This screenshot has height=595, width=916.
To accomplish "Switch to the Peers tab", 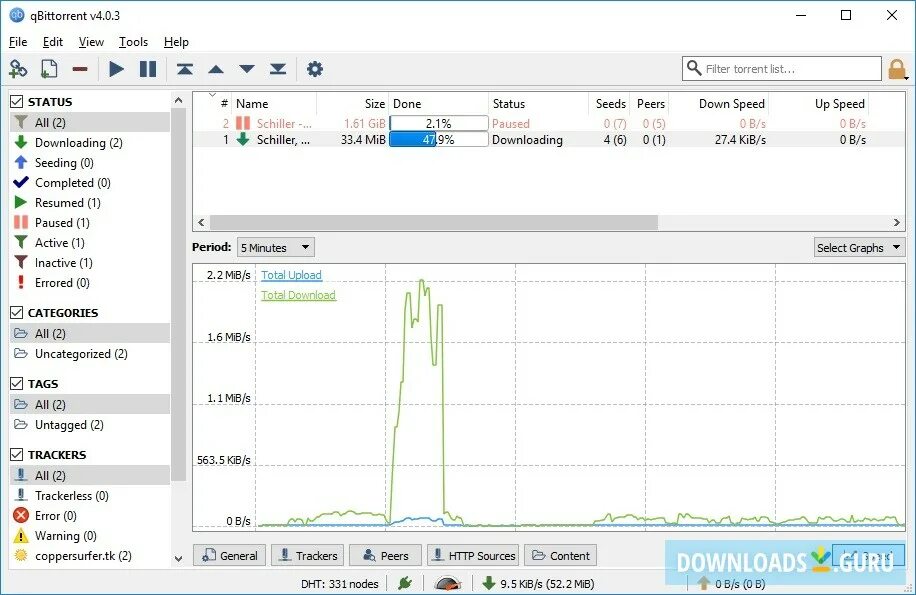I will pyautogui.click(x=386, y=555).
